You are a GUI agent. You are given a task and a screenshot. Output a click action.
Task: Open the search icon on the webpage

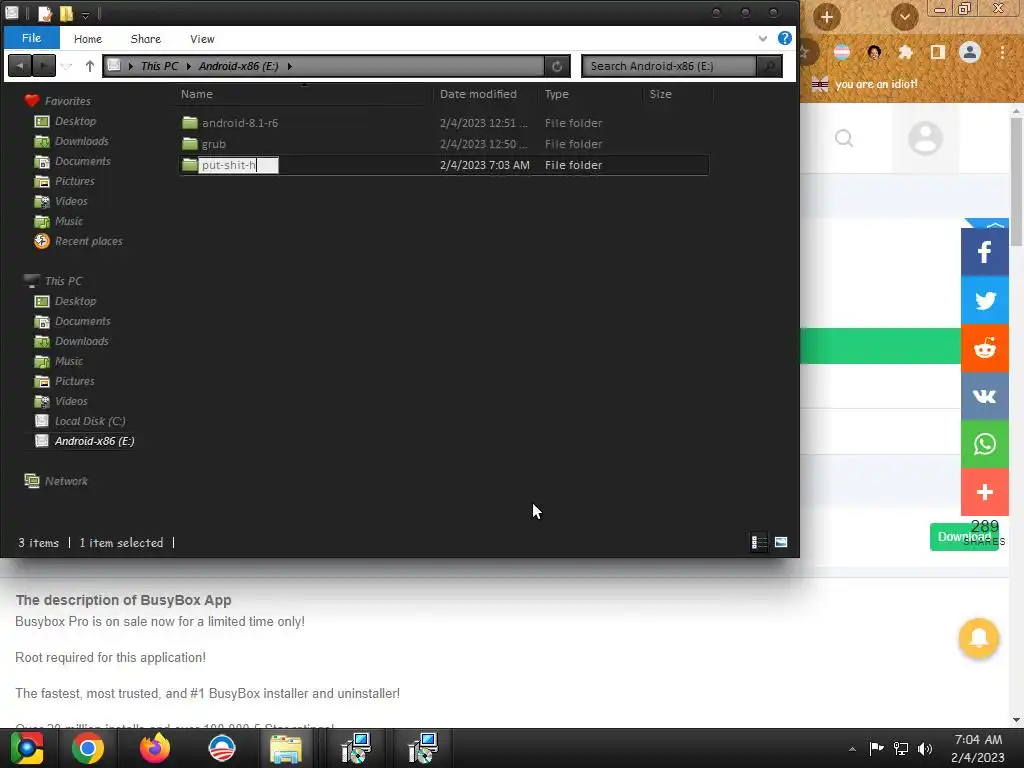(844, 138)
